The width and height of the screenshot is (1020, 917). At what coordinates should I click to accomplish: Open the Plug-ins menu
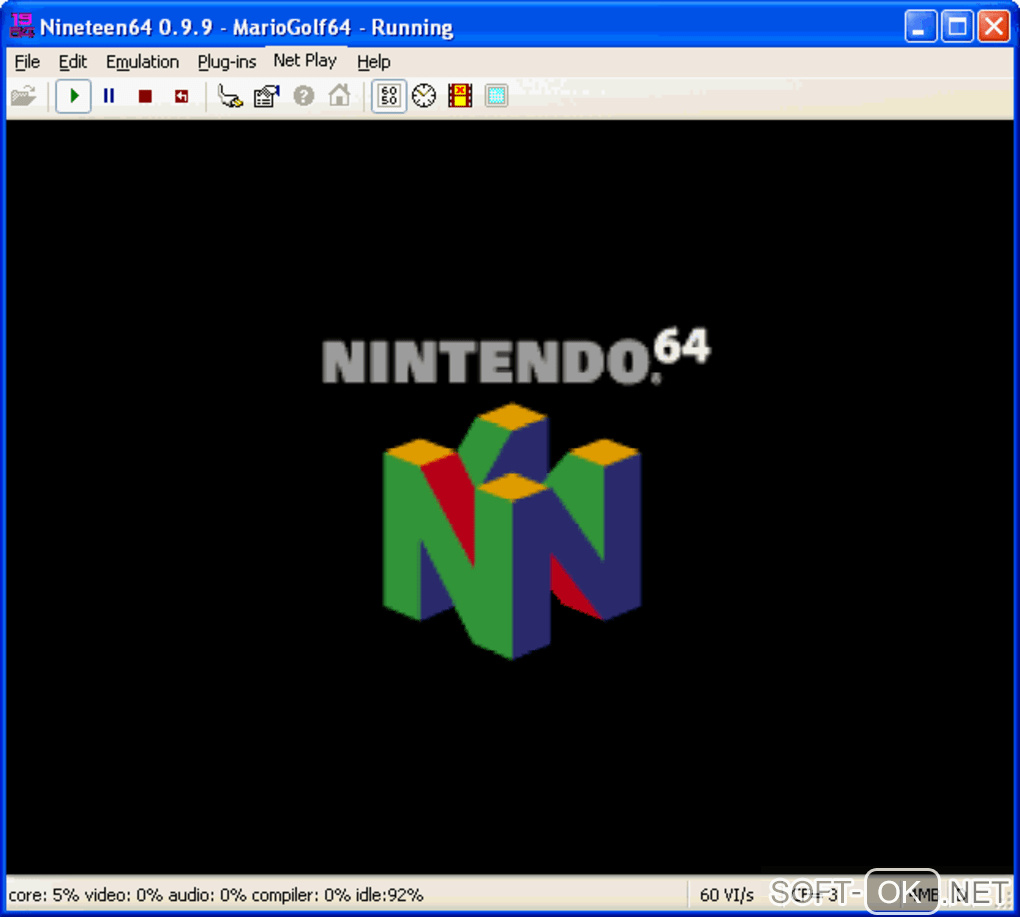tap(227, 62)
